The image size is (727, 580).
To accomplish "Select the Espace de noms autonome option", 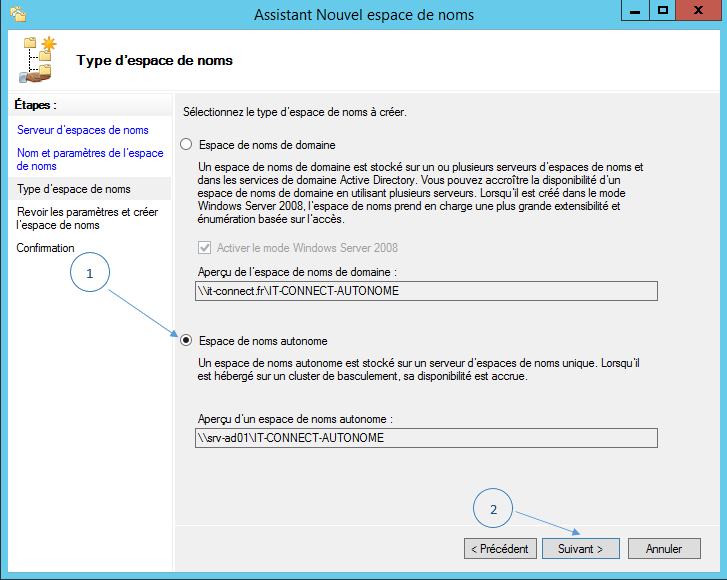I will (x=186, y=340).
